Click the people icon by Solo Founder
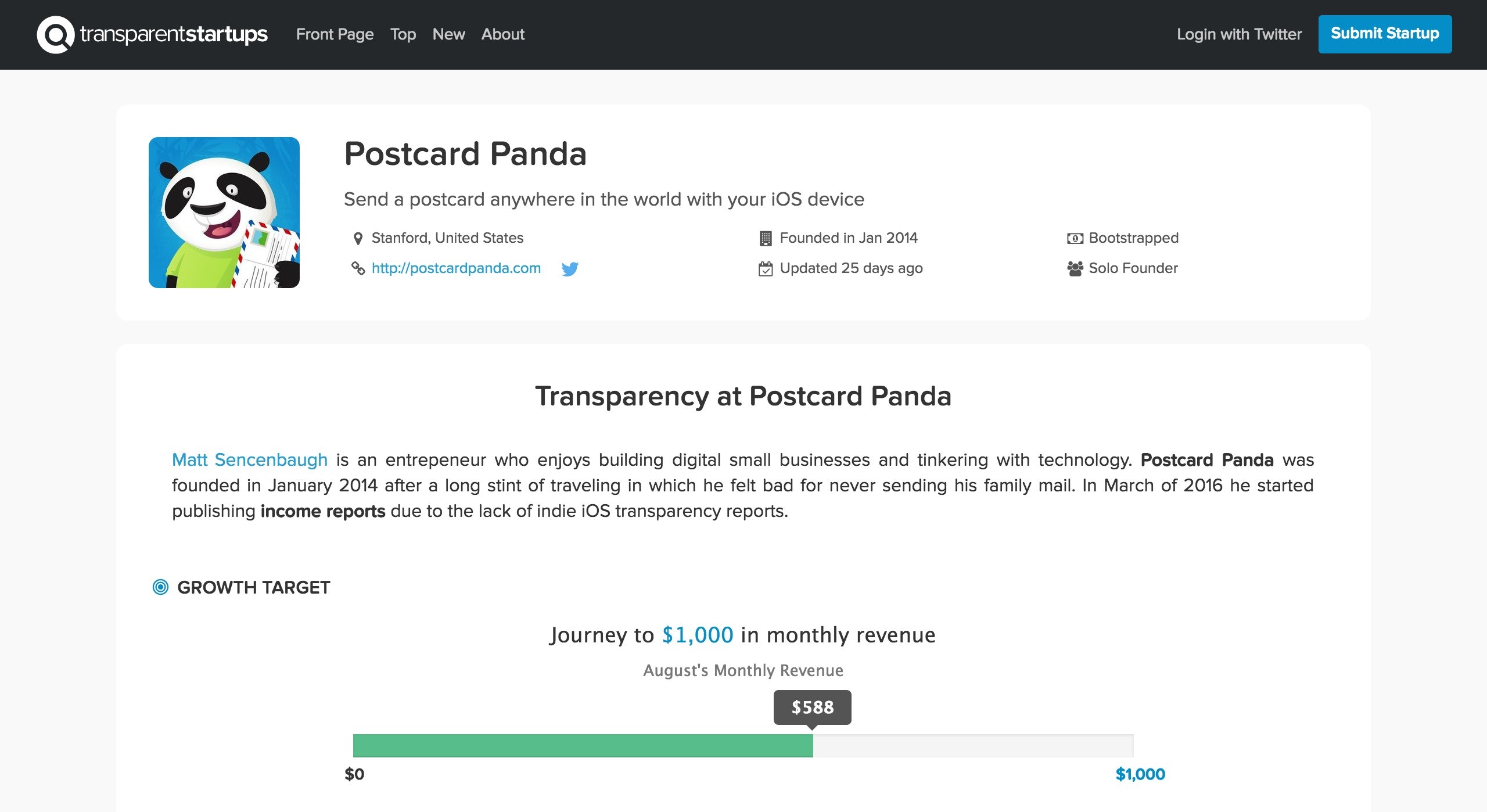Image resolution: width=1487 pixels, height=812 pixels. [1075, 268]
